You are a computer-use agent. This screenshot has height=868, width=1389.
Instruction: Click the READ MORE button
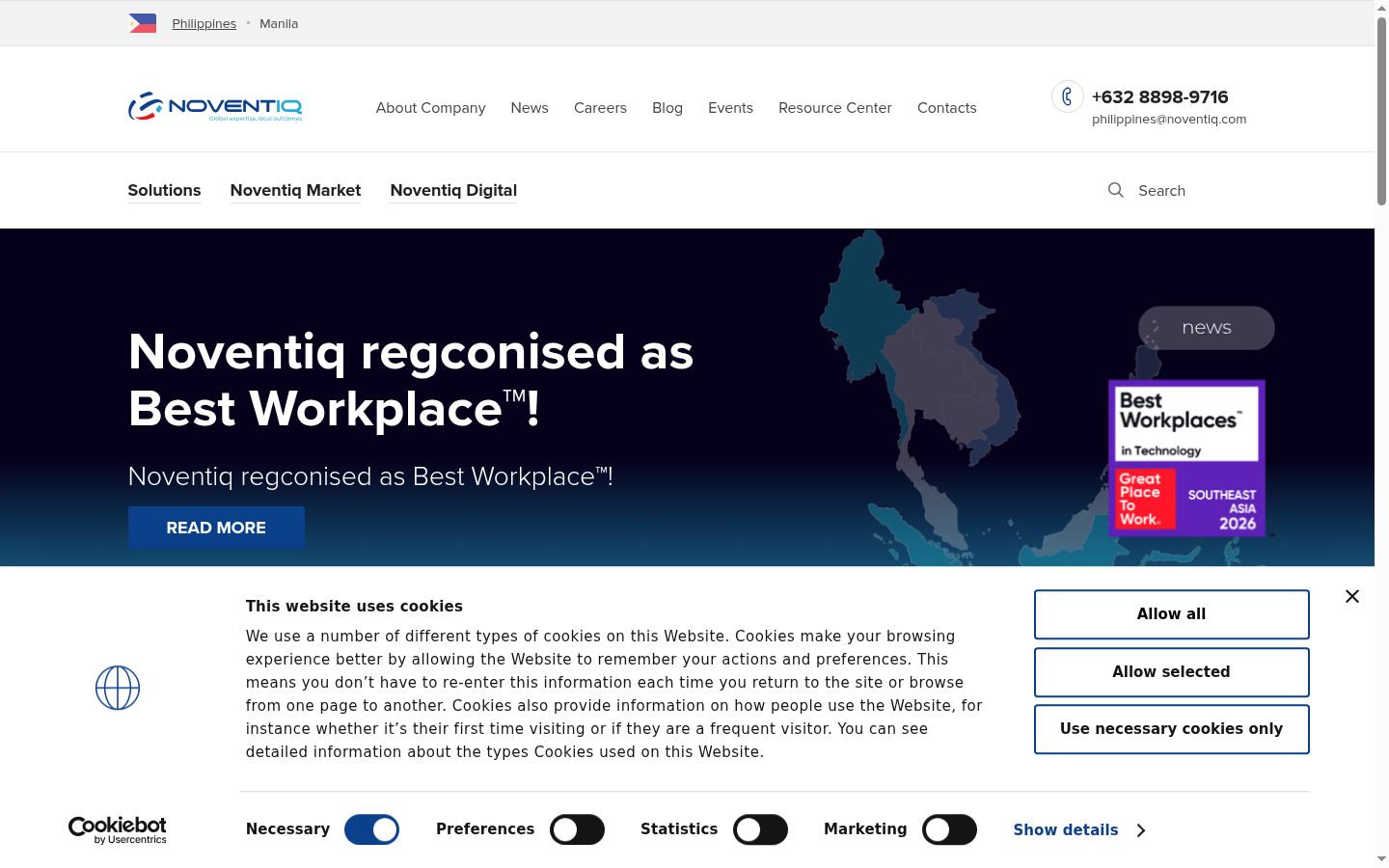[x=216, y=528]
